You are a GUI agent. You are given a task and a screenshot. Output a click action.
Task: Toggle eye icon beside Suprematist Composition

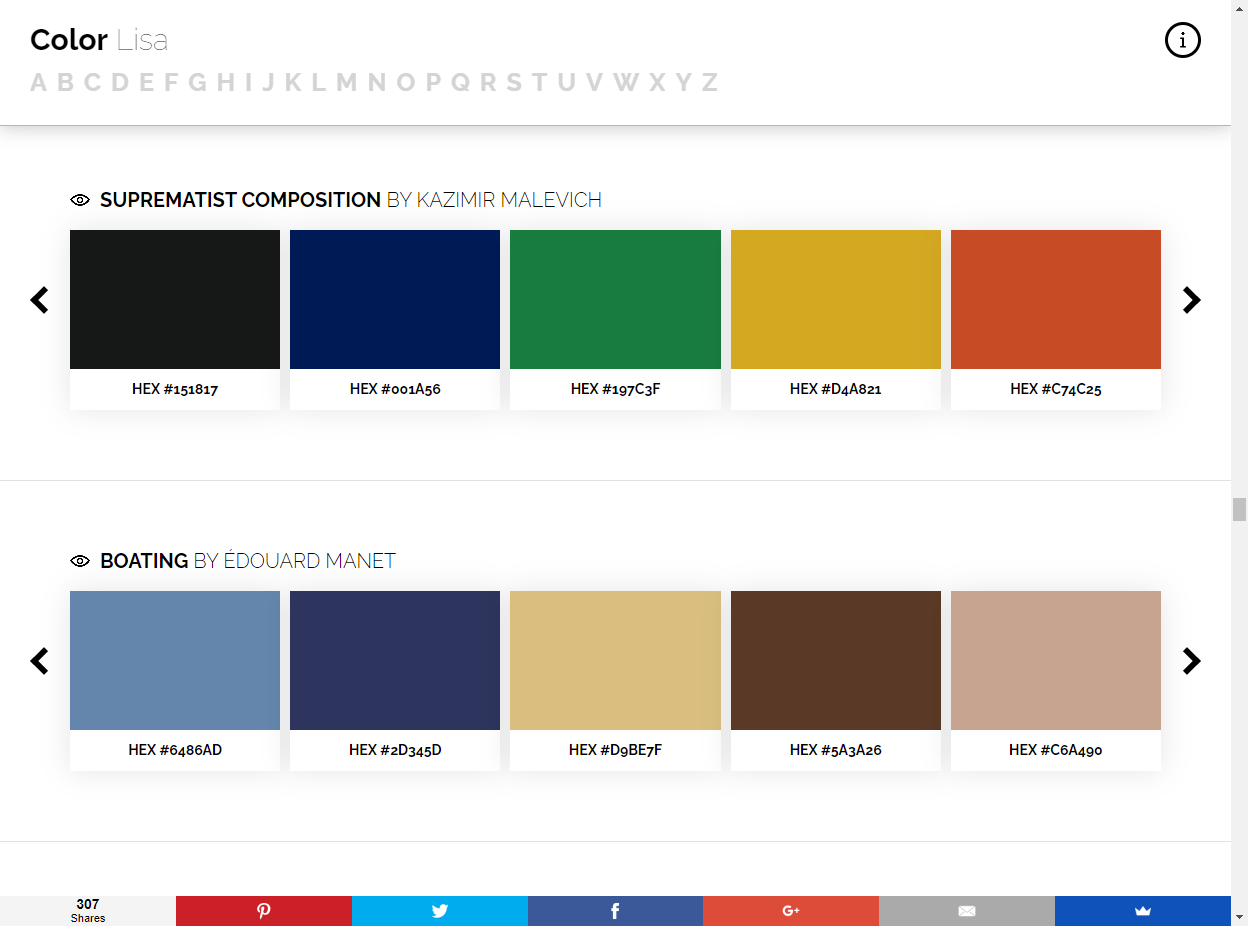[x=80, y=200]
